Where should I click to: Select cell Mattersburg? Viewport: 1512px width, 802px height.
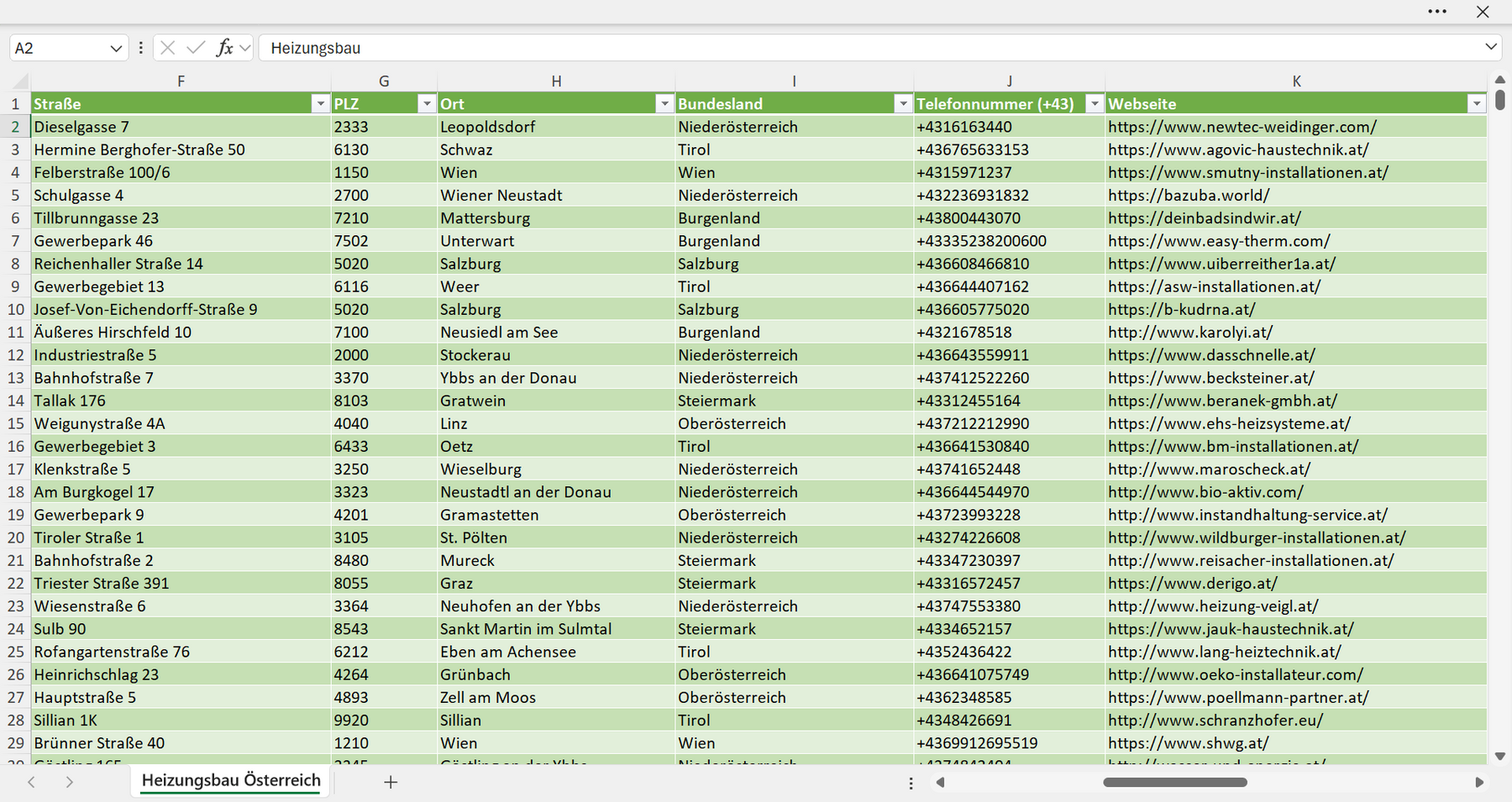pyautogui.click(x=556, y=218)
